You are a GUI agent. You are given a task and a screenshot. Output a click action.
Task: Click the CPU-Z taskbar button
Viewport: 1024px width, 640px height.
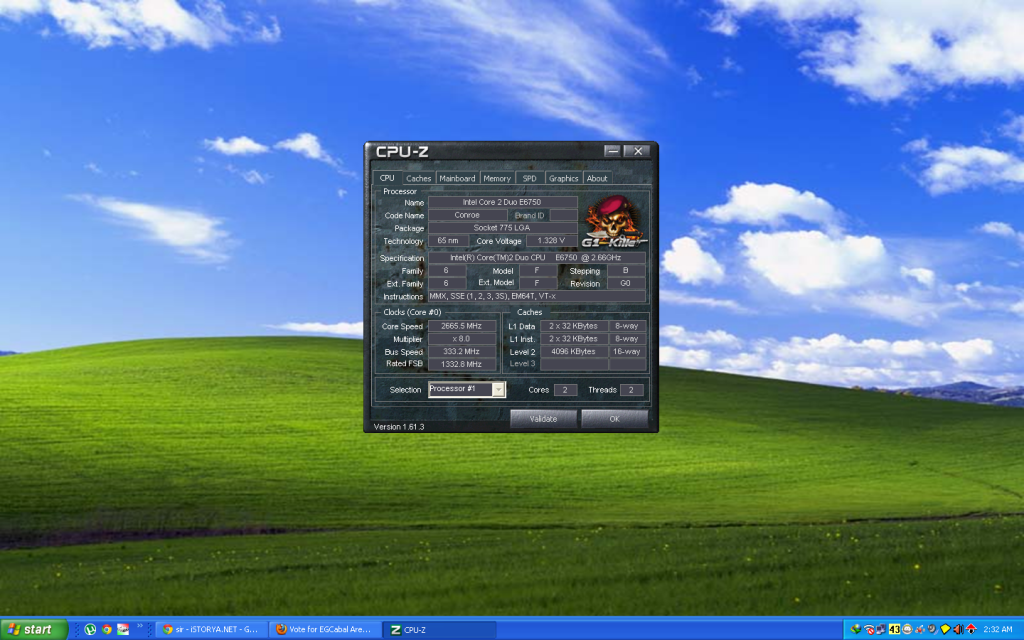pyautogui.click(x=439, y=630)
